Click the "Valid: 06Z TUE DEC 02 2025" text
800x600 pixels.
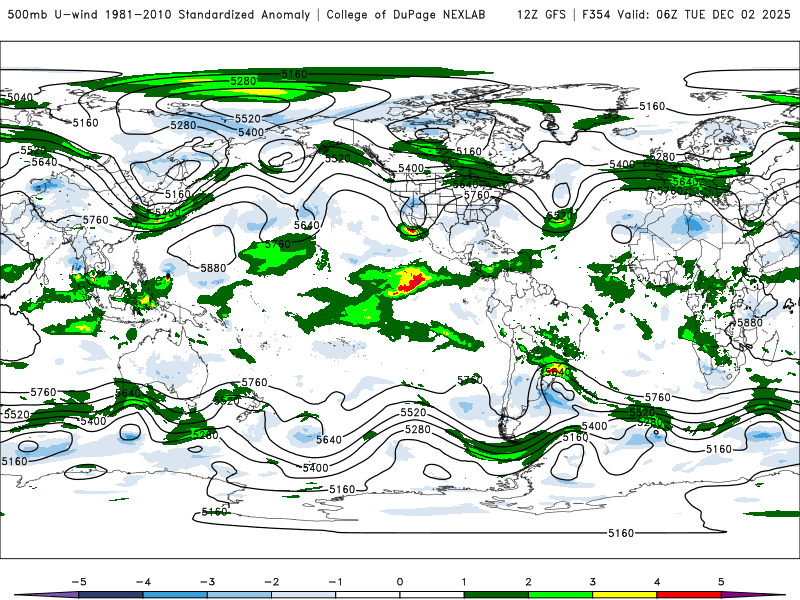tap(704, 15)
